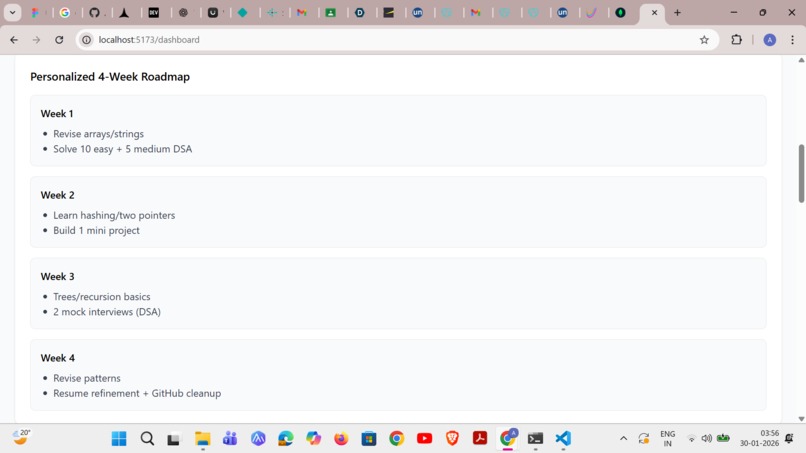This screenshot has height=453, width=806.
Task: Open the ENG IN language switcher
Action: [x=668, y=439]
